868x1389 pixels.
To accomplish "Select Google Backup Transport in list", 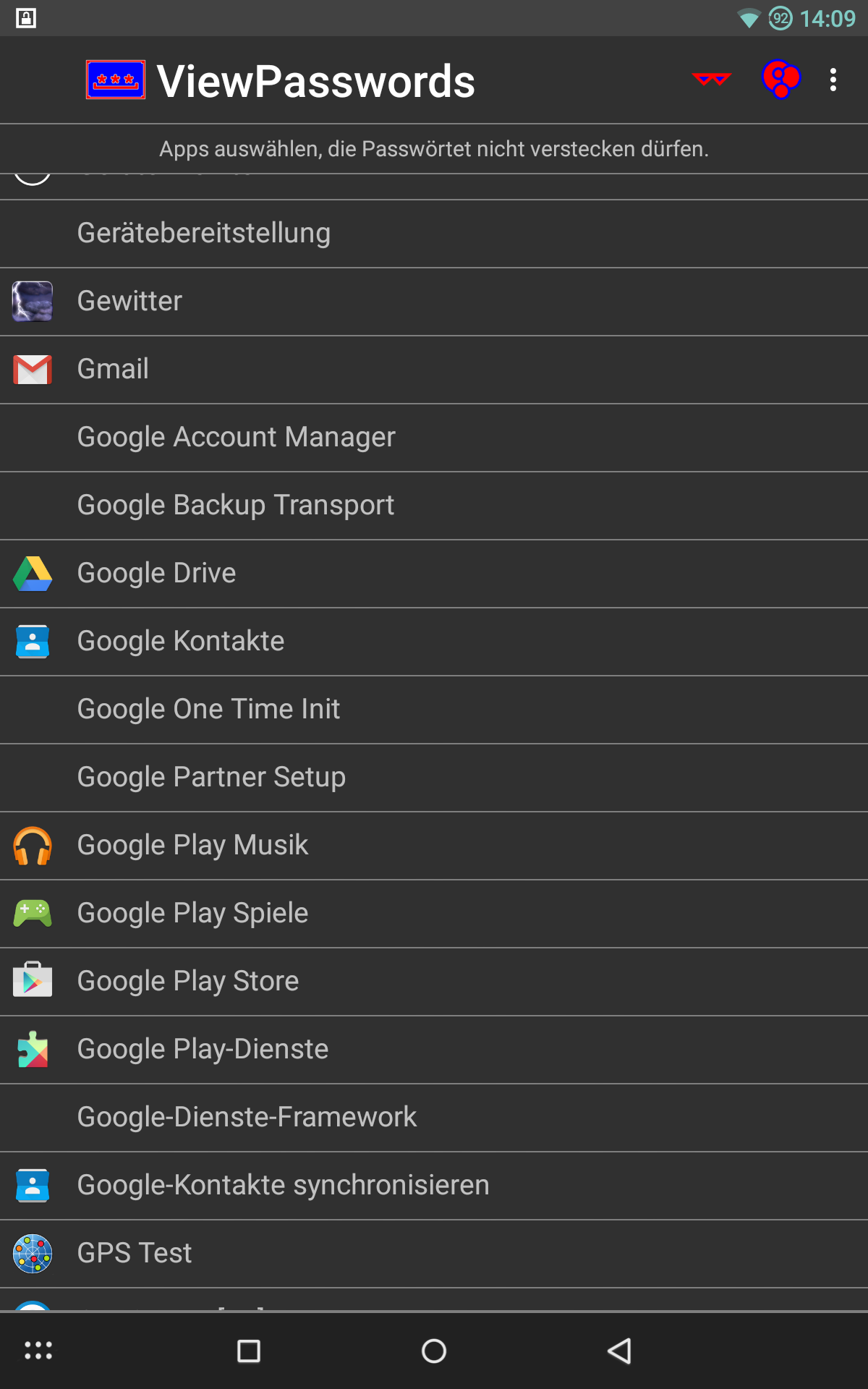I will (x=235, y=505).
